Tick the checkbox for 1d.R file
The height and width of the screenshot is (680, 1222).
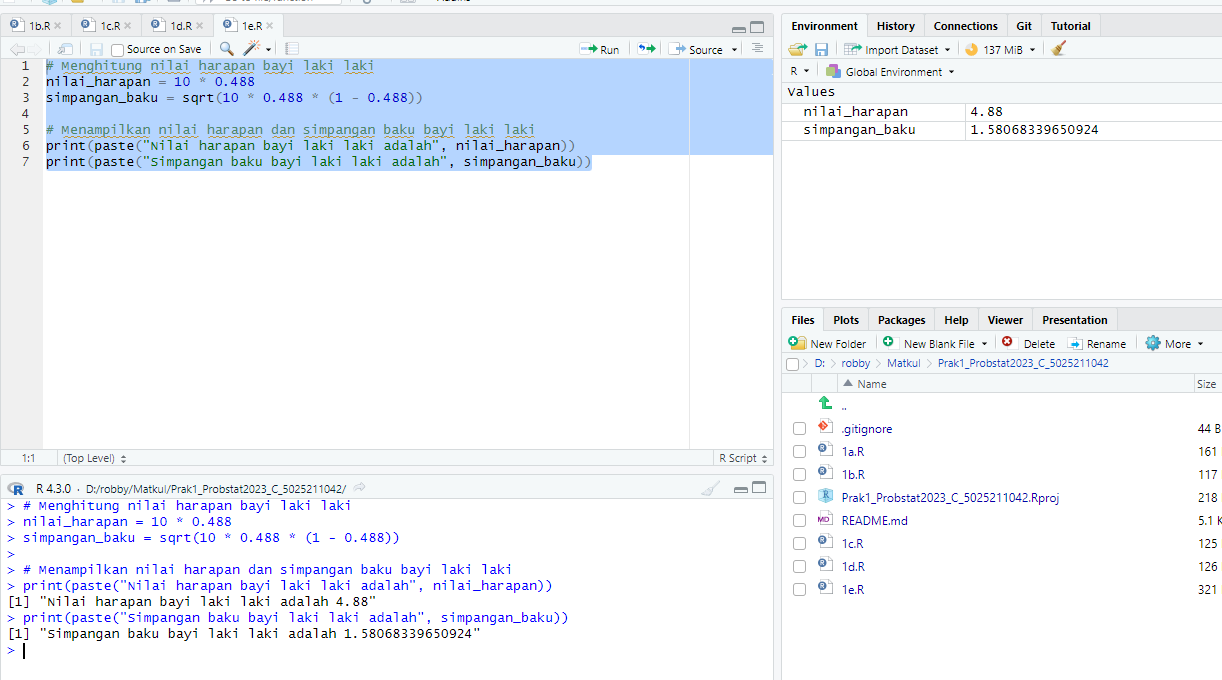(799, 567)
